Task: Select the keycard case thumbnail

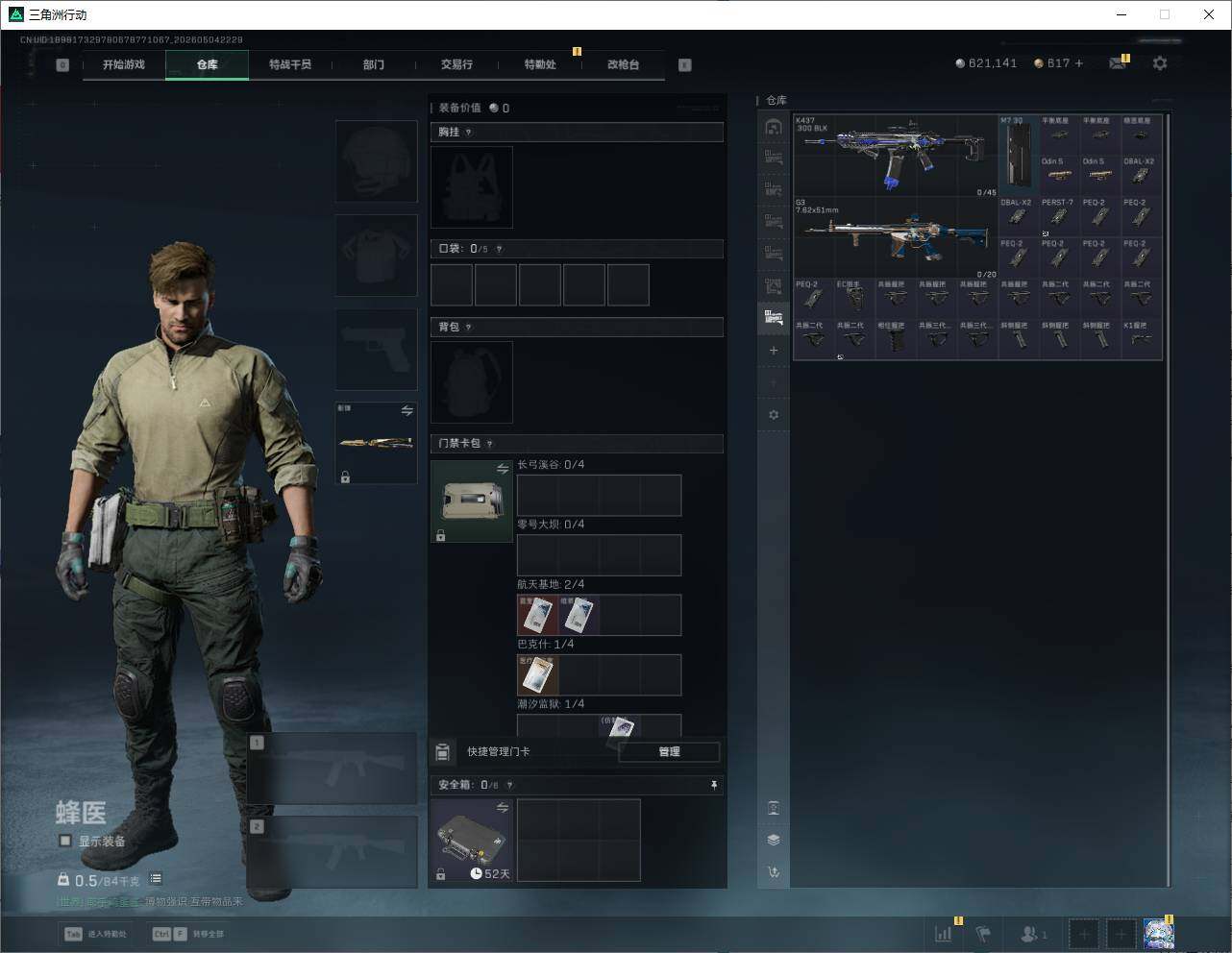Action: pos(472,501)
